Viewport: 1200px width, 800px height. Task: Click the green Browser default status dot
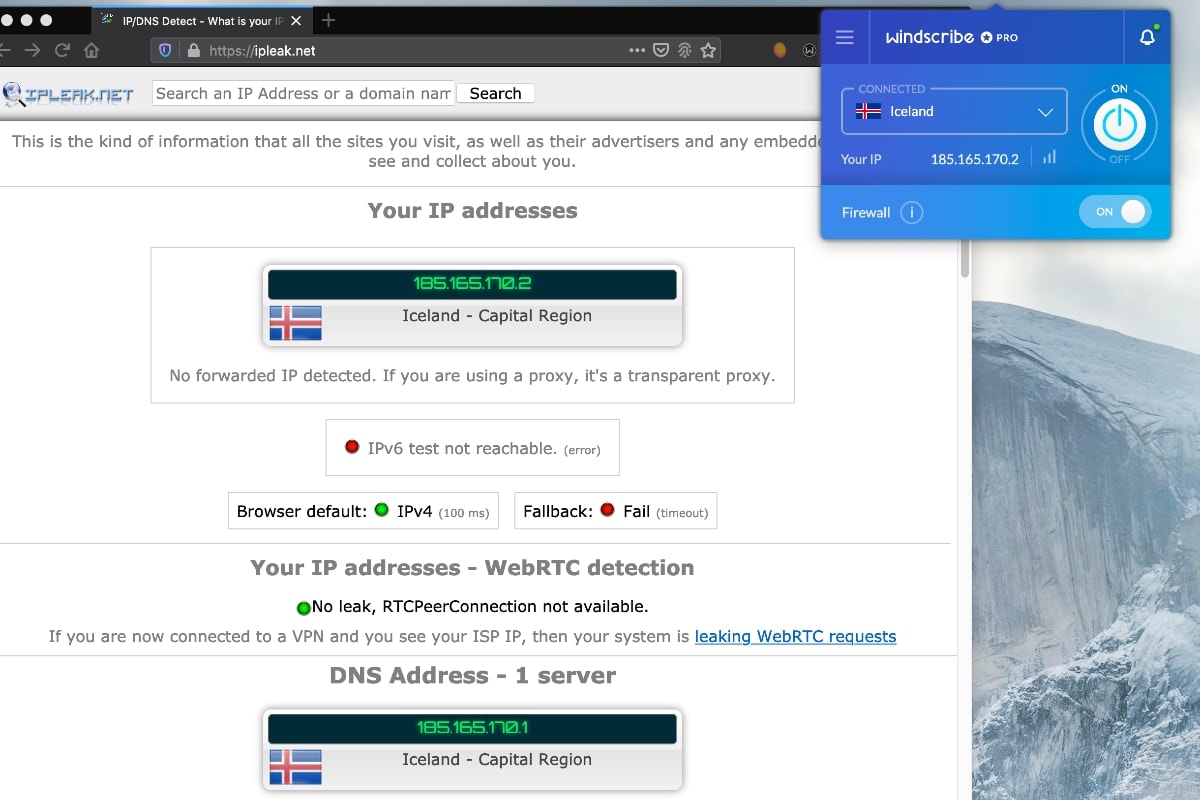(381, 510)
